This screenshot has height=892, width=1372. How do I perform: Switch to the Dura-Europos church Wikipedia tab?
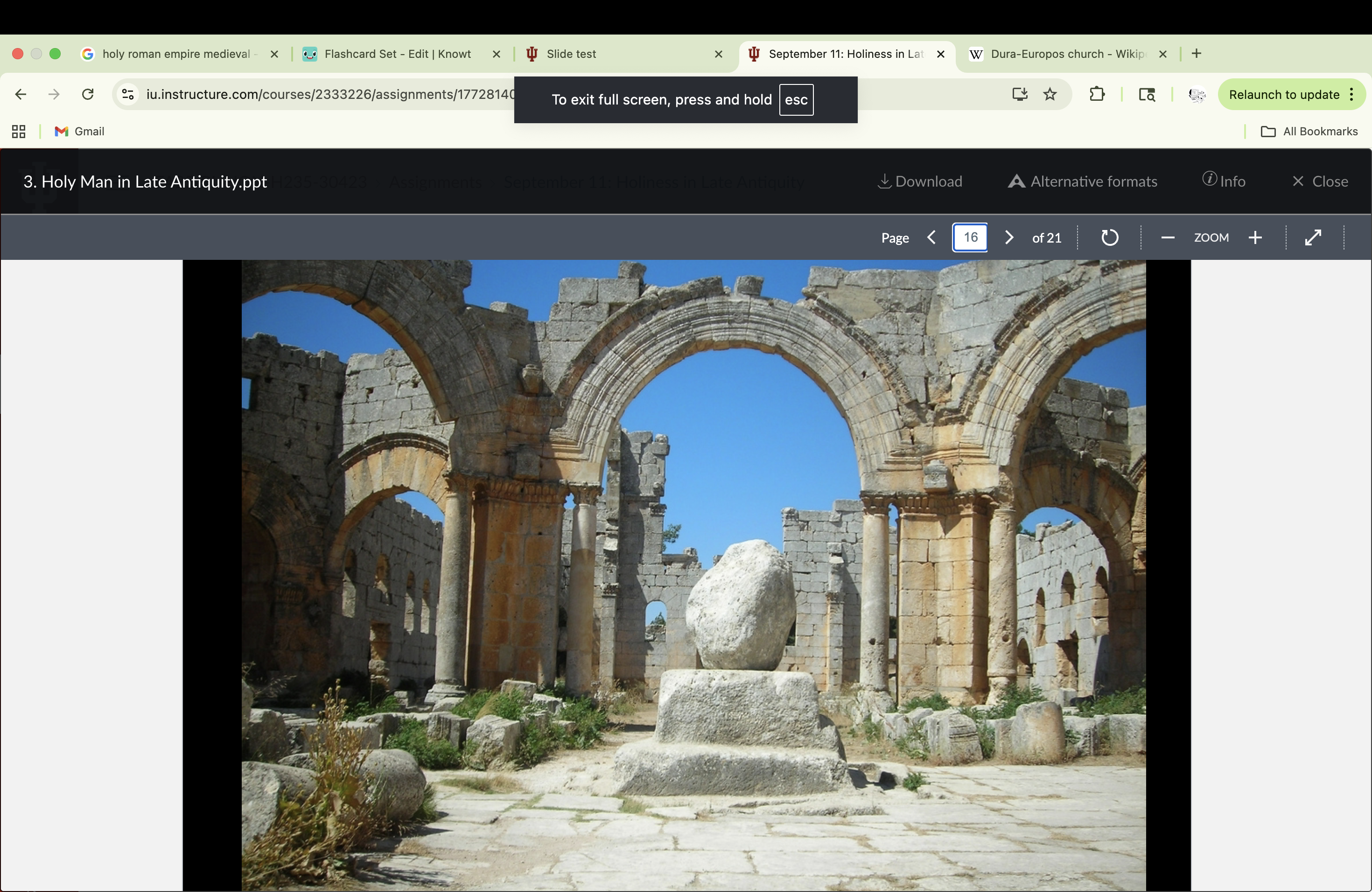tap(1066, 54)
